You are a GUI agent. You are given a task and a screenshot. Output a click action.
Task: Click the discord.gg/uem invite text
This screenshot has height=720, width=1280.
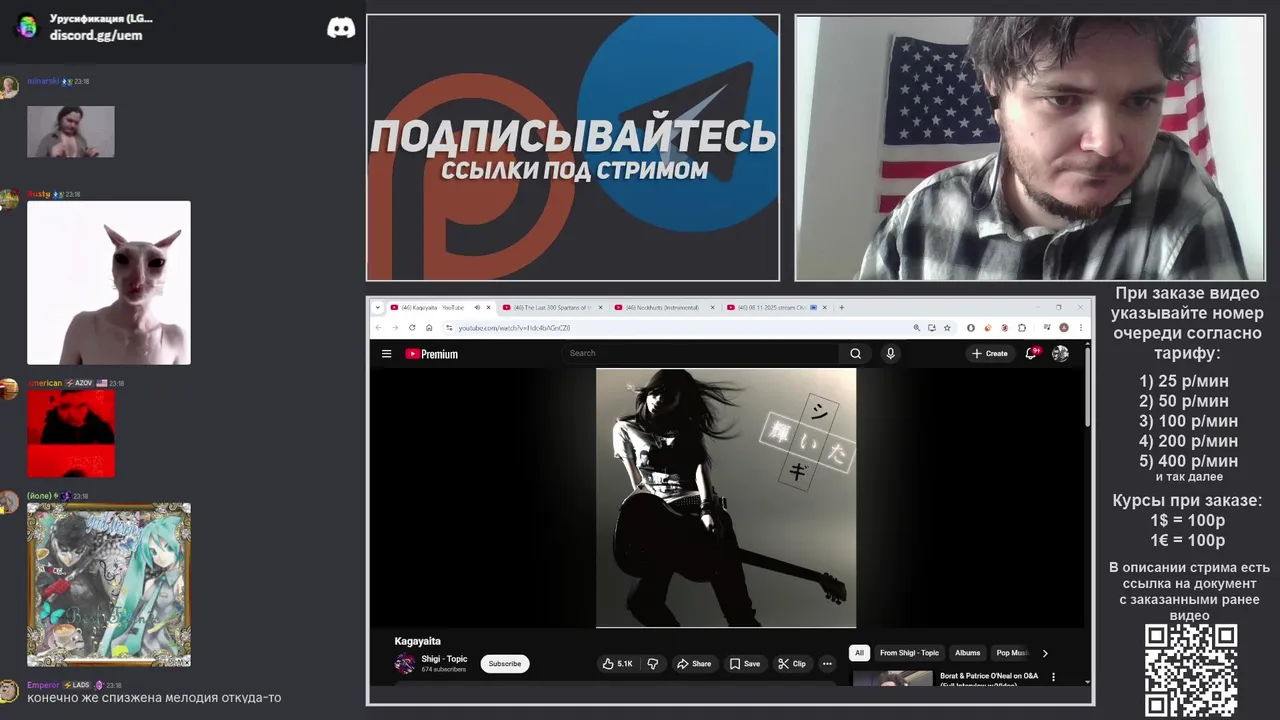(x=96, y=35)
